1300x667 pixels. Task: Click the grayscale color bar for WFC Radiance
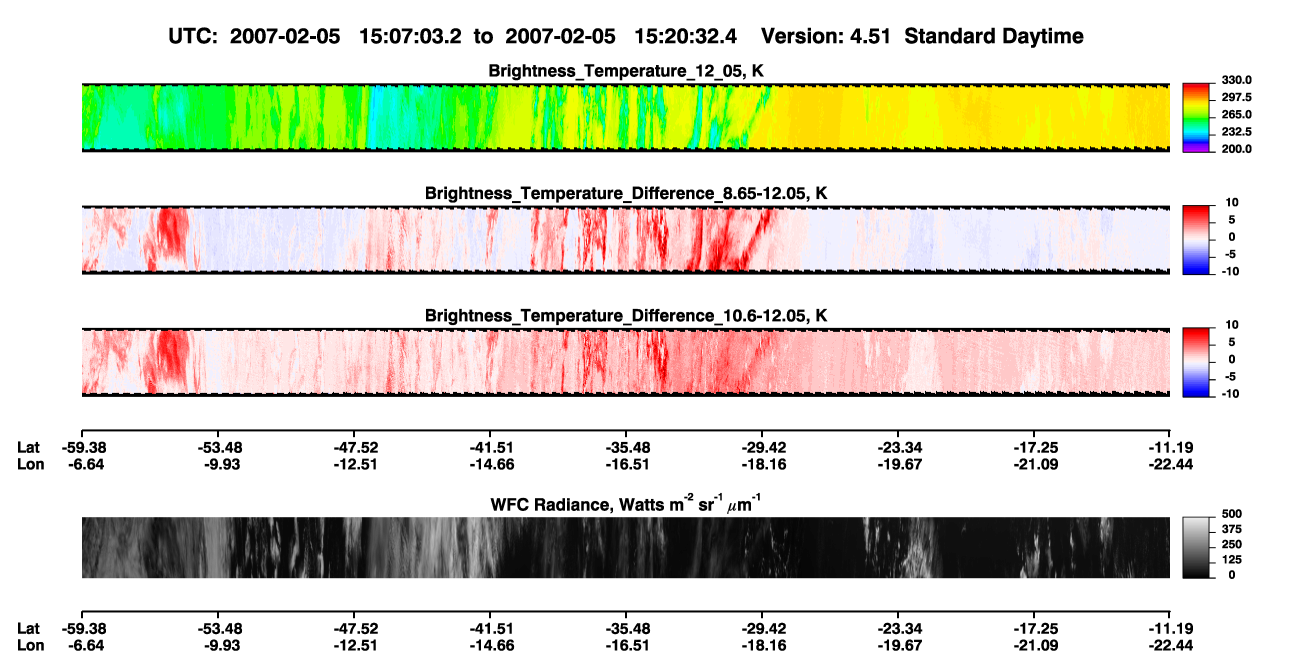tap(1196, 547)
